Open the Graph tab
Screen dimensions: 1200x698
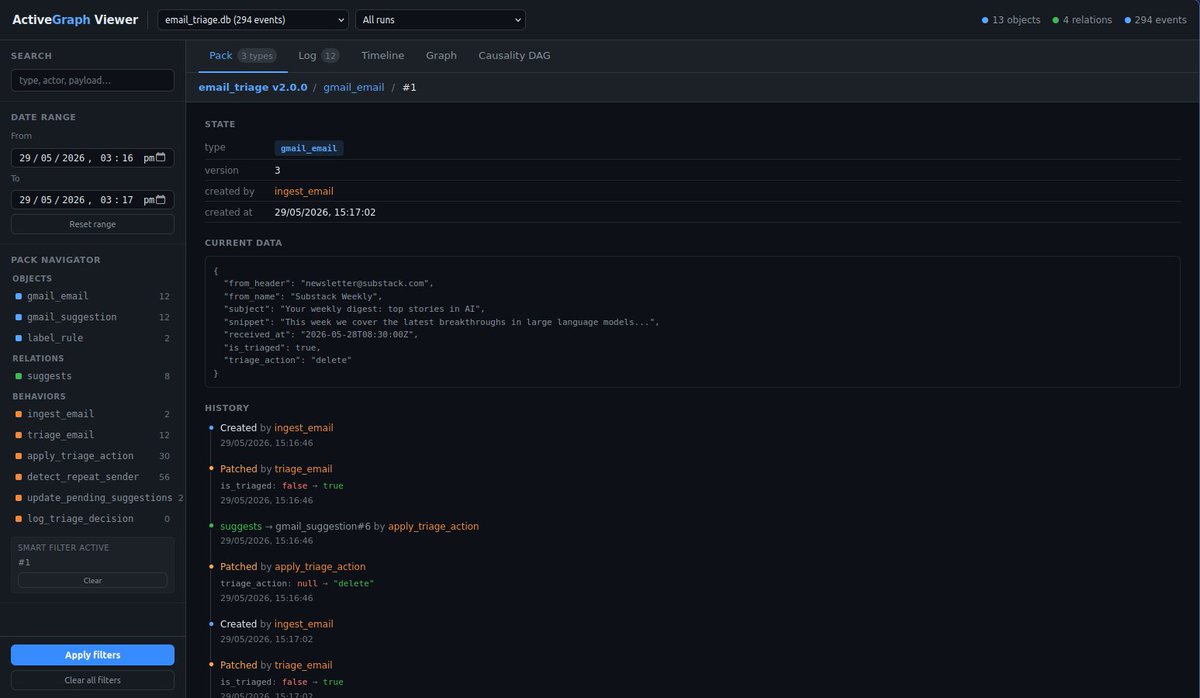tap(441, 56)
